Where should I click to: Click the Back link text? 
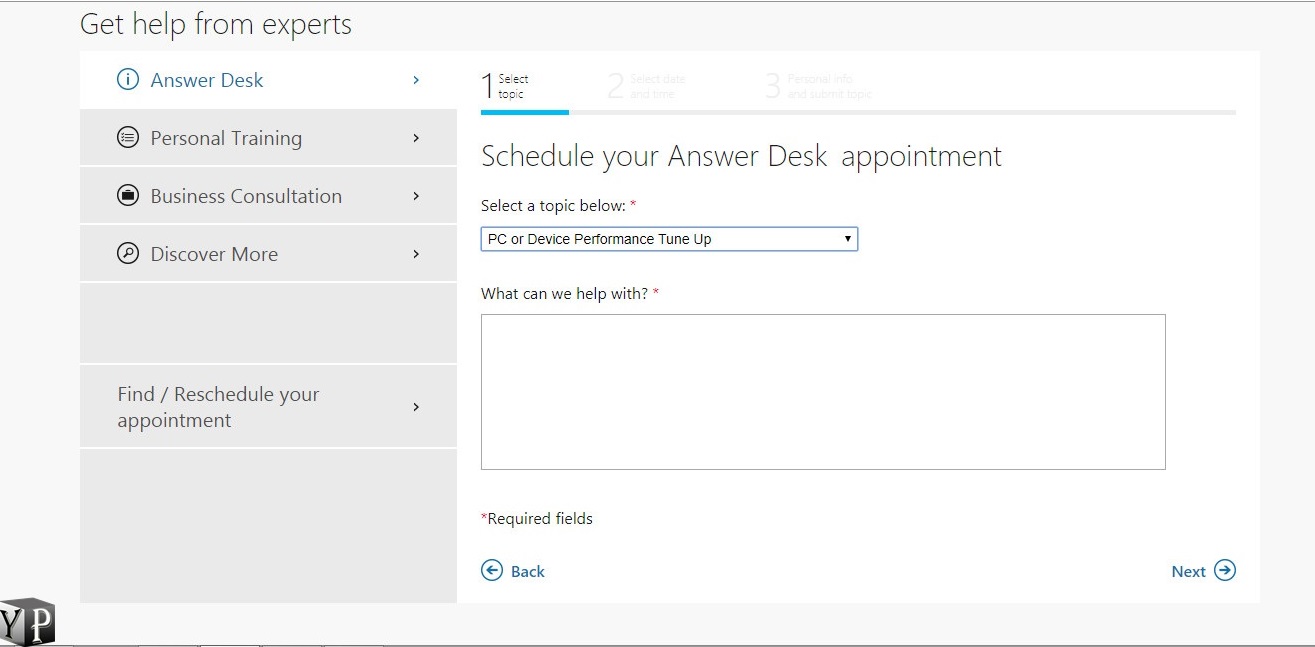[527, 572]
